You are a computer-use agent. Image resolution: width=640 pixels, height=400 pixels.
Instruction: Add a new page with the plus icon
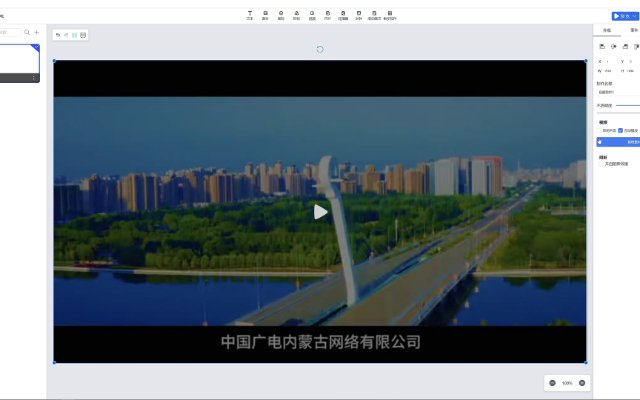point(37,32)
